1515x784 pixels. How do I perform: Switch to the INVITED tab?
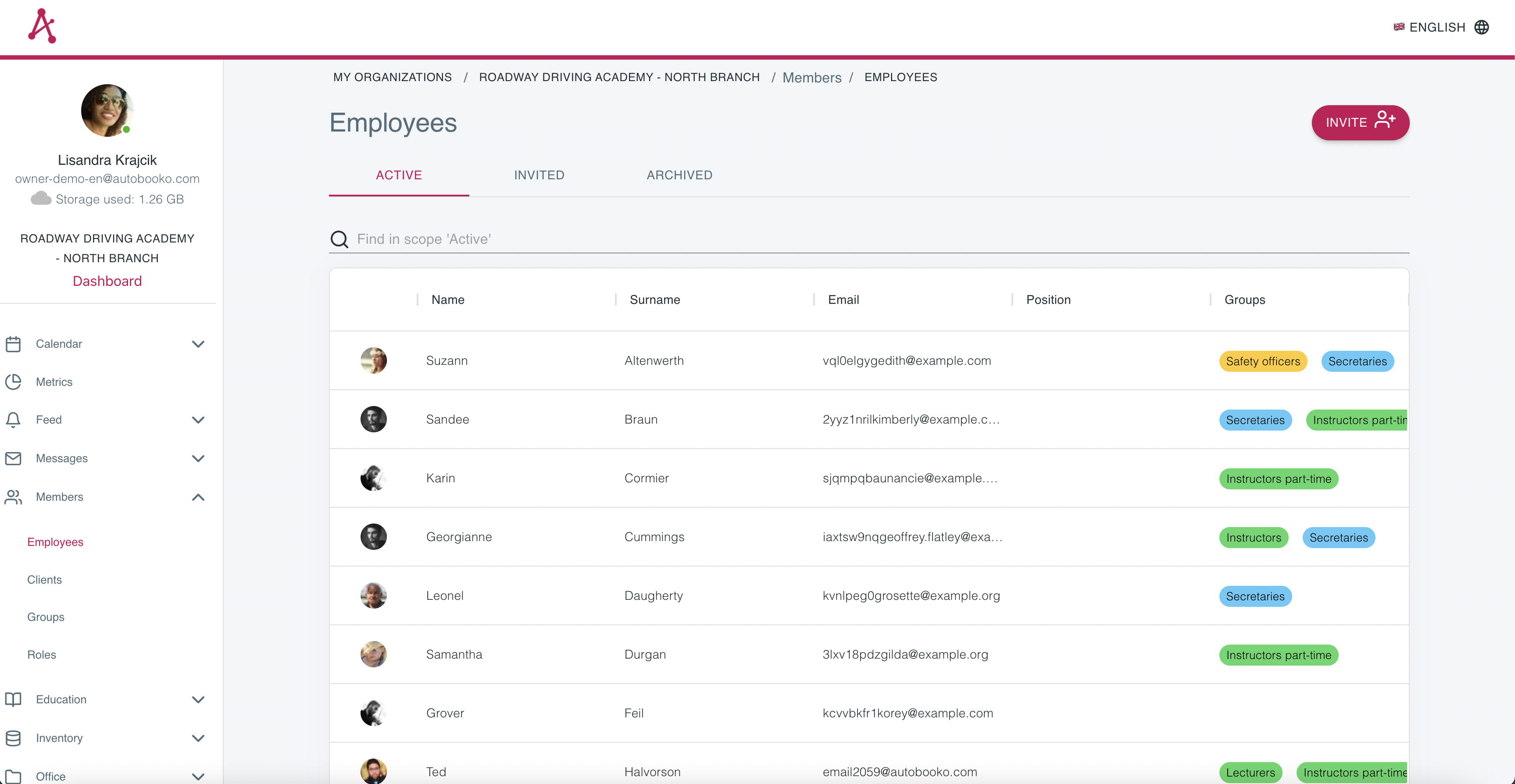539,175
